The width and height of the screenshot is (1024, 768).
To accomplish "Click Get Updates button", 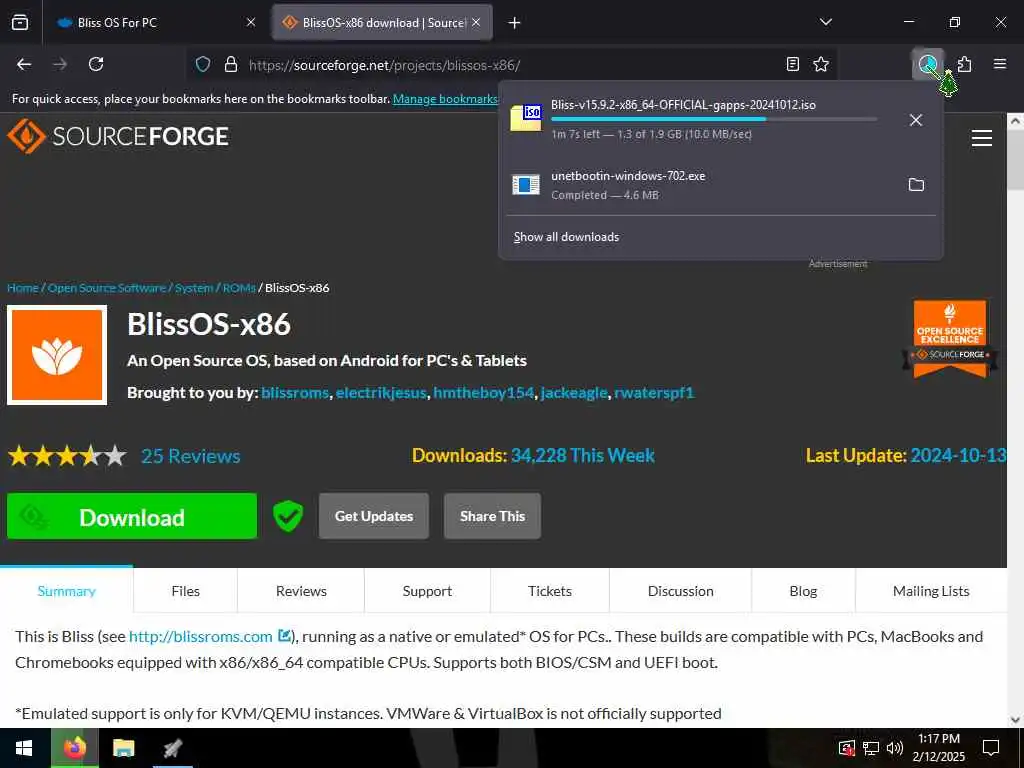I will [374, 516].
